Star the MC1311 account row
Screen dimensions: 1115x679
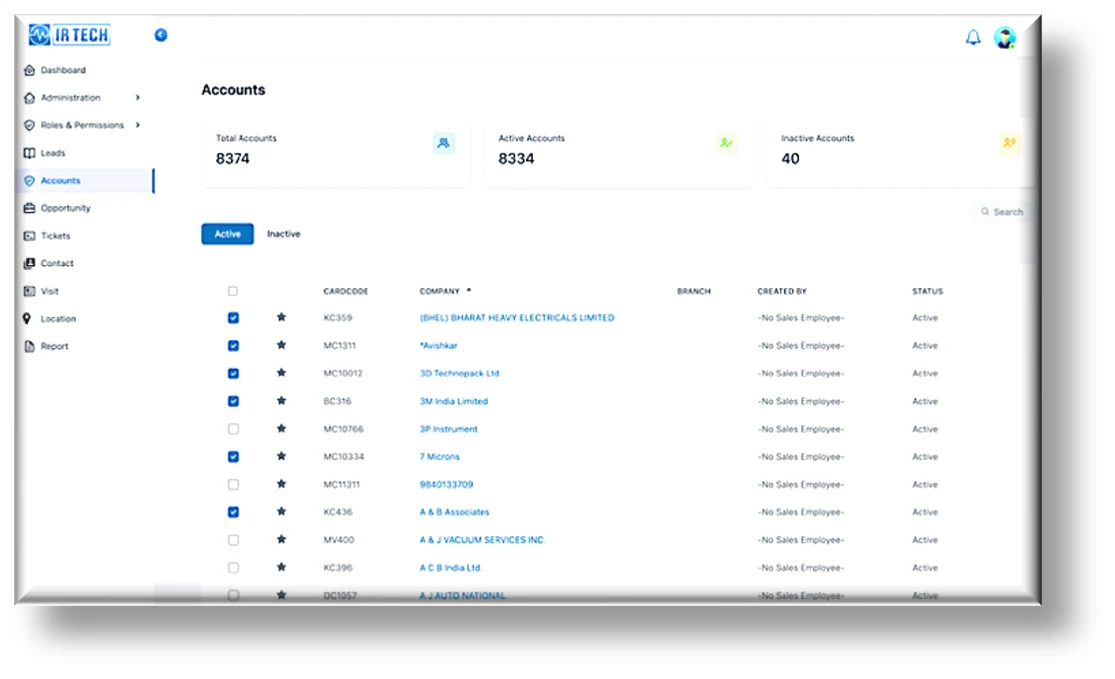pyautogui.click(x=282, y=345)
